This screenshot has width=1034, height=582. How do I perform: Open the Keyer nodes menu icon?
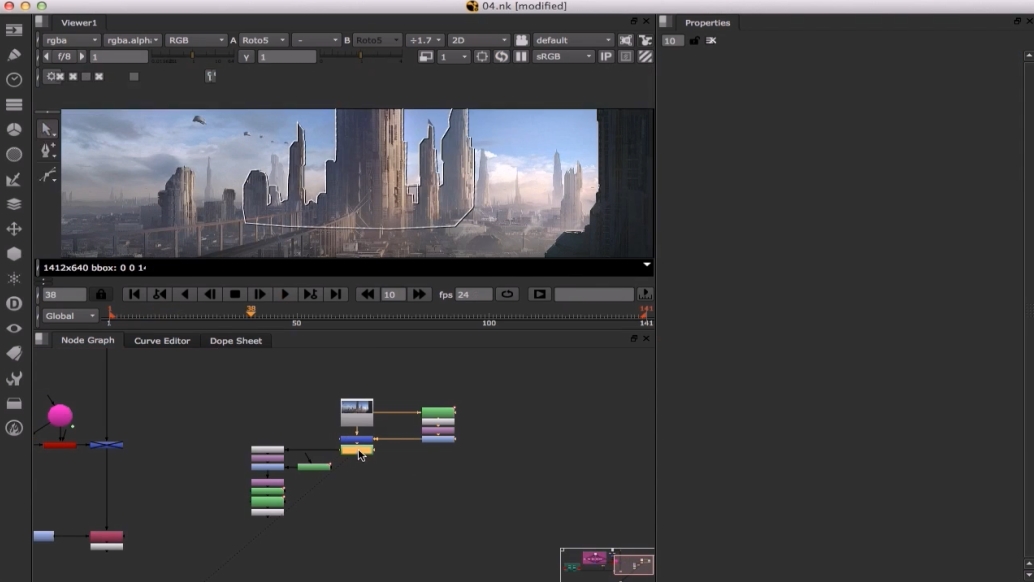pyautogui.click(x=14, y=179)
